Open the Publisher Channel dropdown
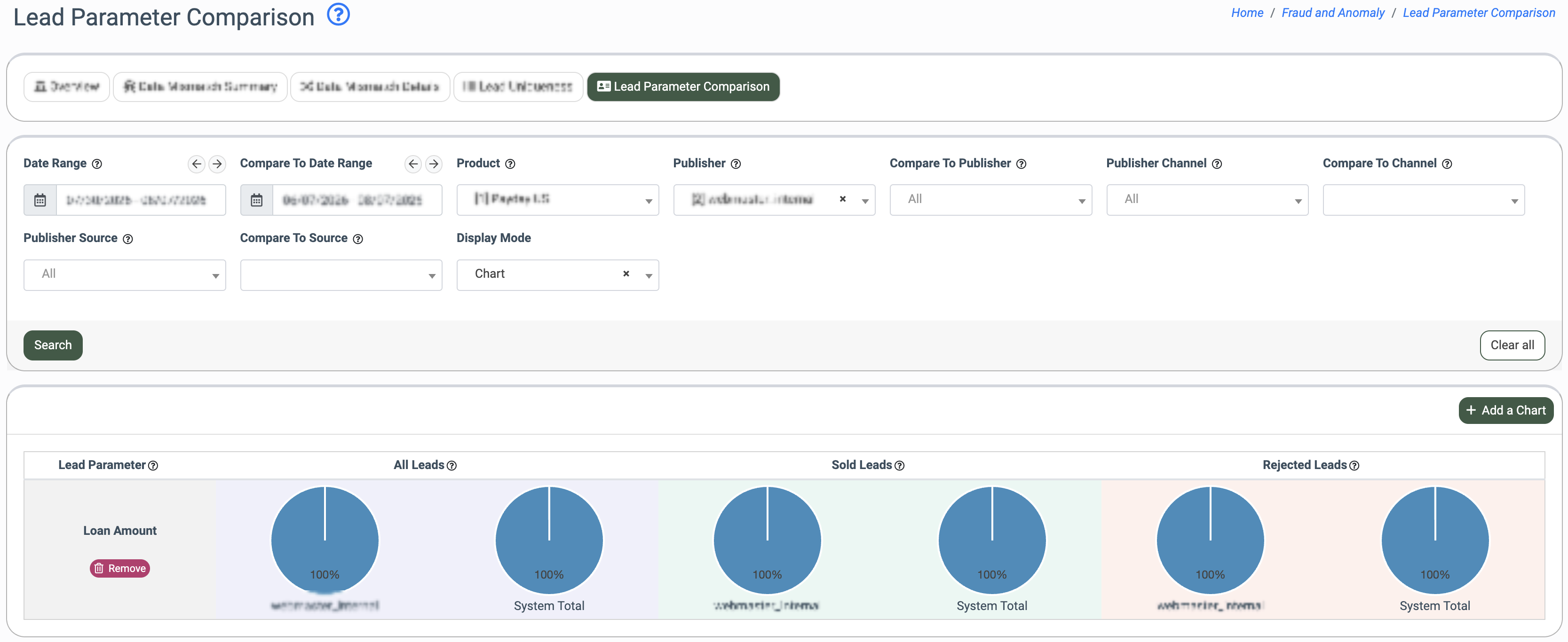Screen dimensions: 1568x642 point(1207,200)
